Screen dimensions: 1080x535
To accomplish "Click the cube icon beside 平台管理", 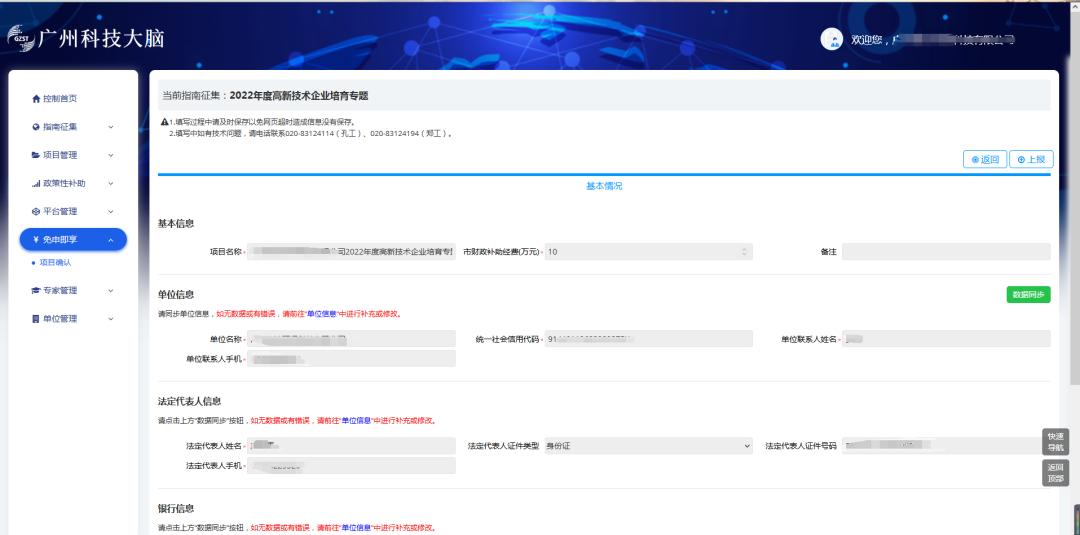I will [x=36, y=212].
